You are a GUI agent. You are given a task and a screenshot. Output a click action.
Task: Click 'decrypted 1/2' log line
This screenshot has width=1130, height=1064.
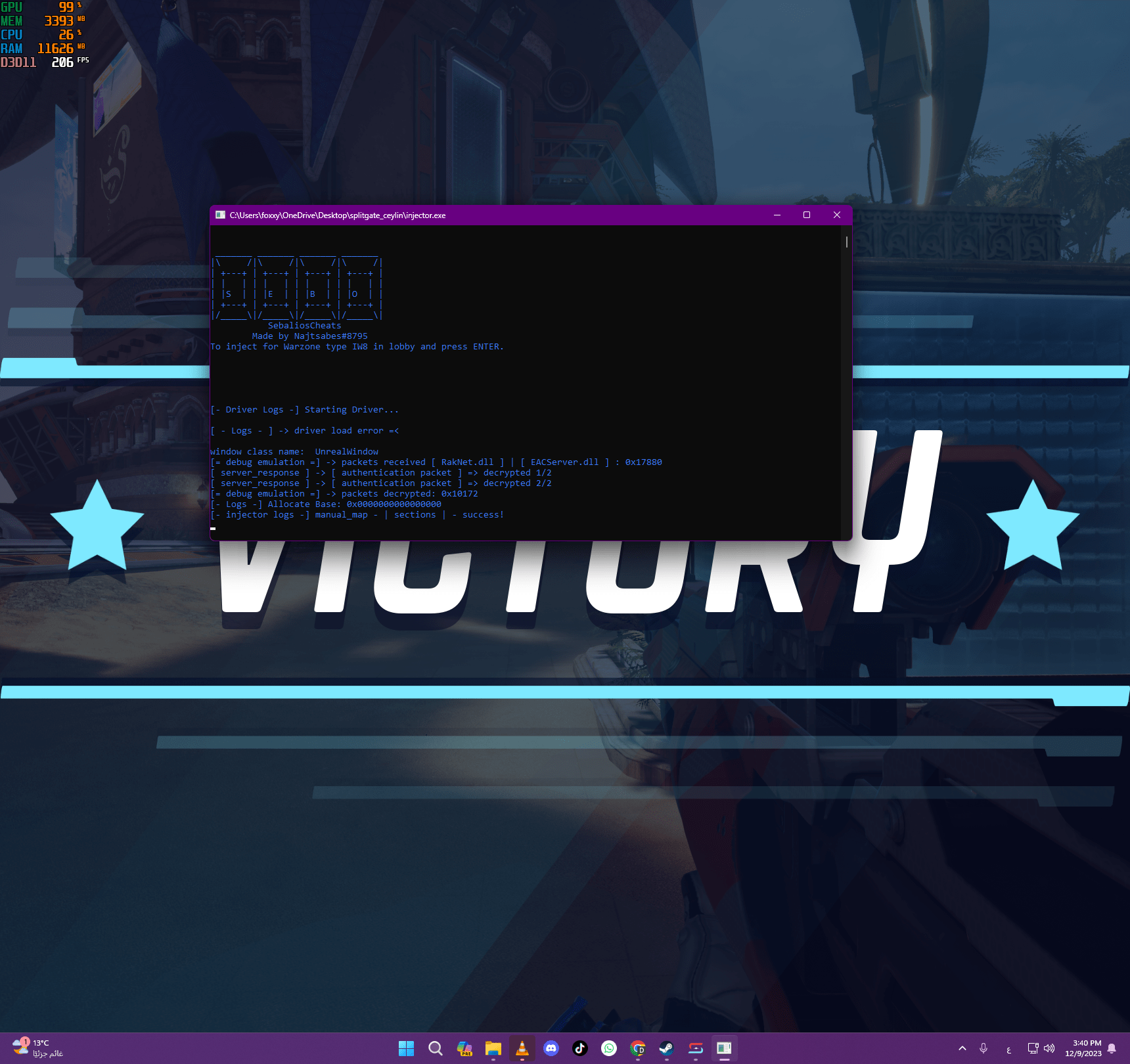(x=381, y=472)
